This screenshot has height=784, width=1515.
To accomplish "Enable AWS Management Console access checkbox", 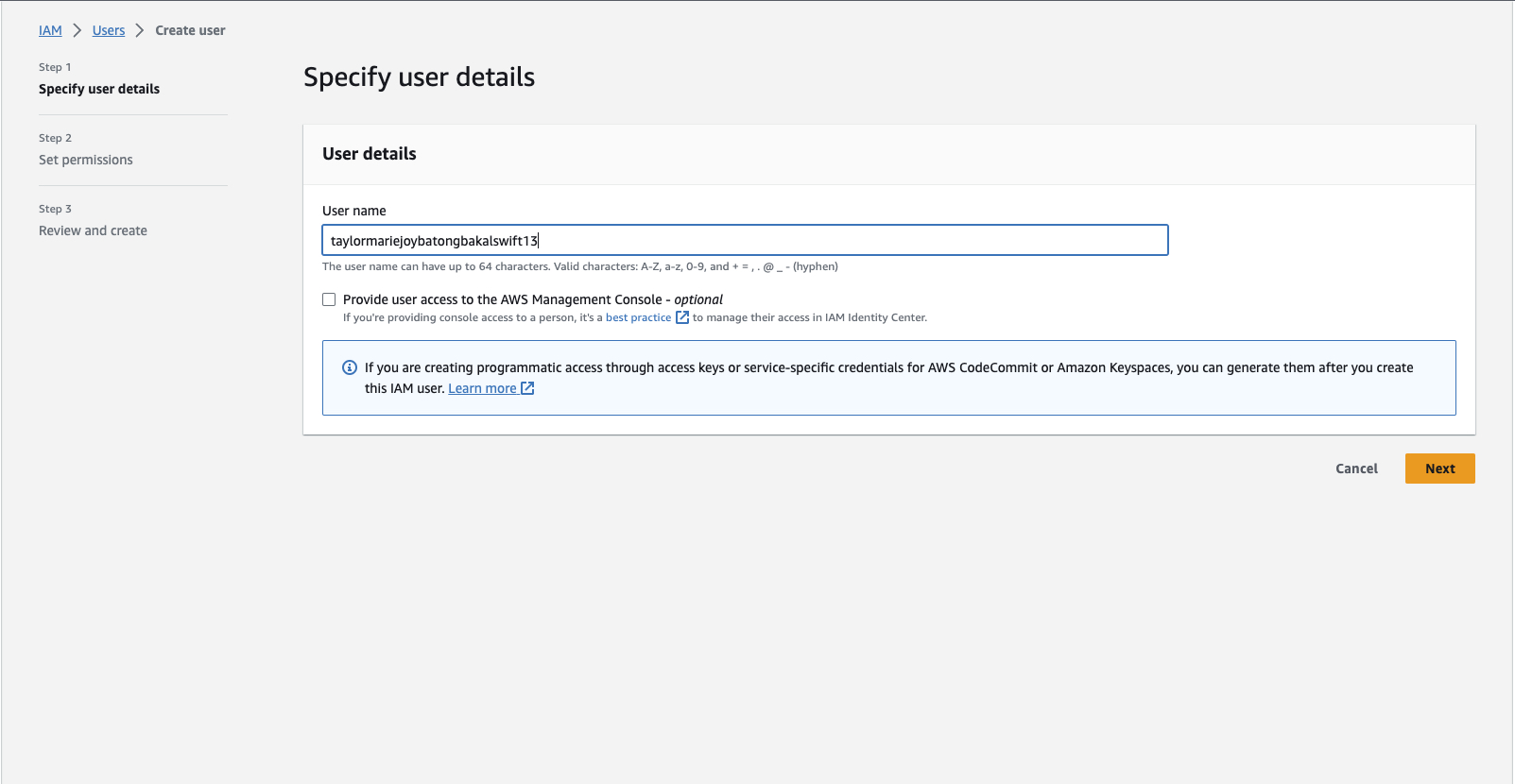I will click(329, 299).
